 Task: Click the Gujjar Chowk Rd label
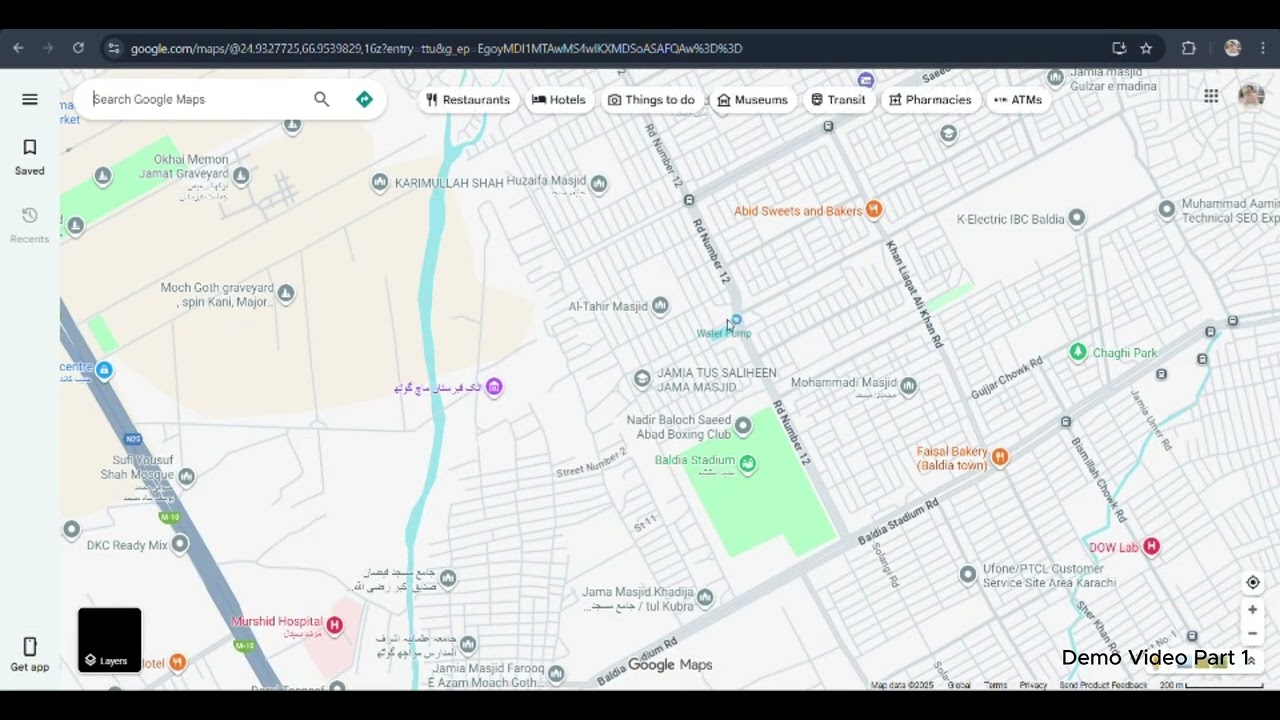pyautogui.click(x=1007, y=377)
